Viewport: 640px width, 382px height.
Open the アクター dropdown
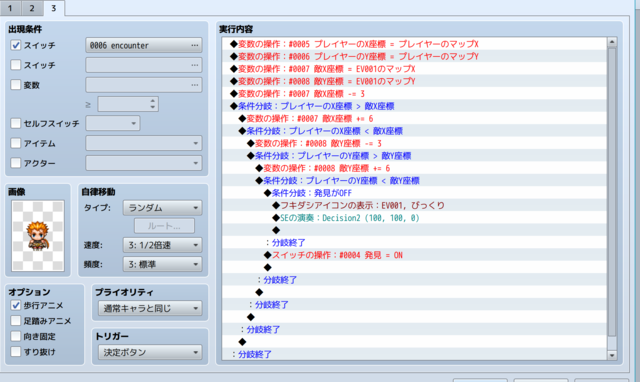[144, 163]
